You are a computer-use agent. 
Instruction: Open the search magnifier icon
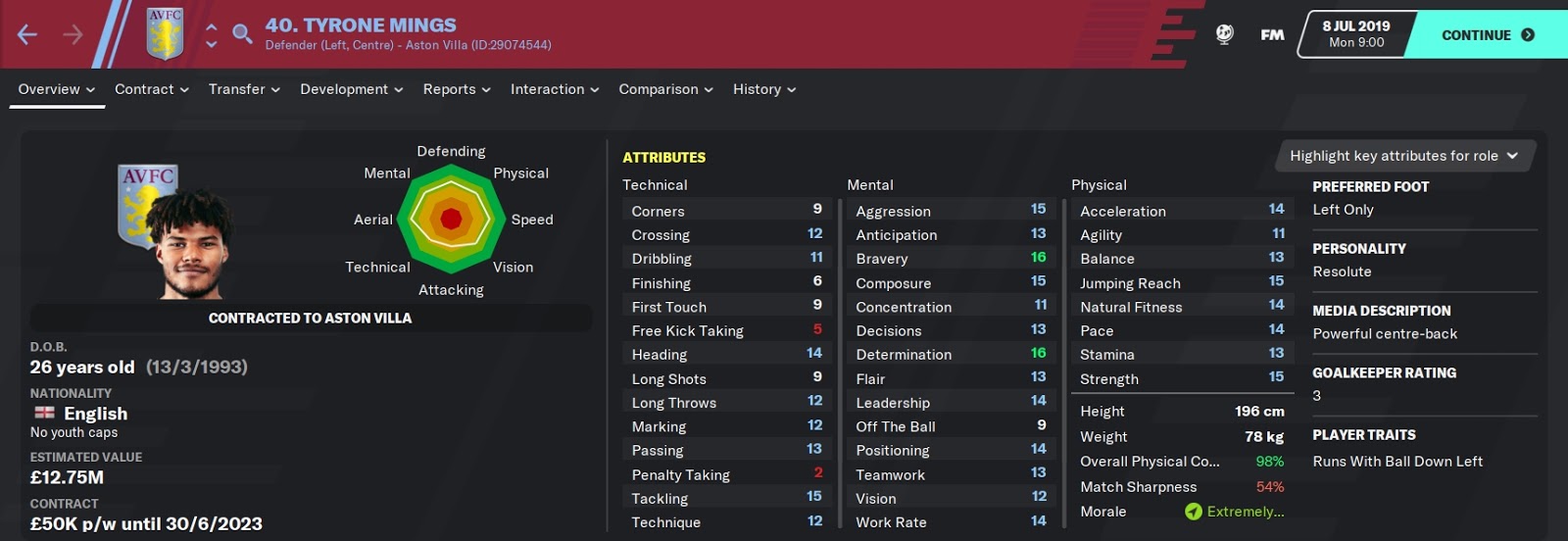(242, 35)
